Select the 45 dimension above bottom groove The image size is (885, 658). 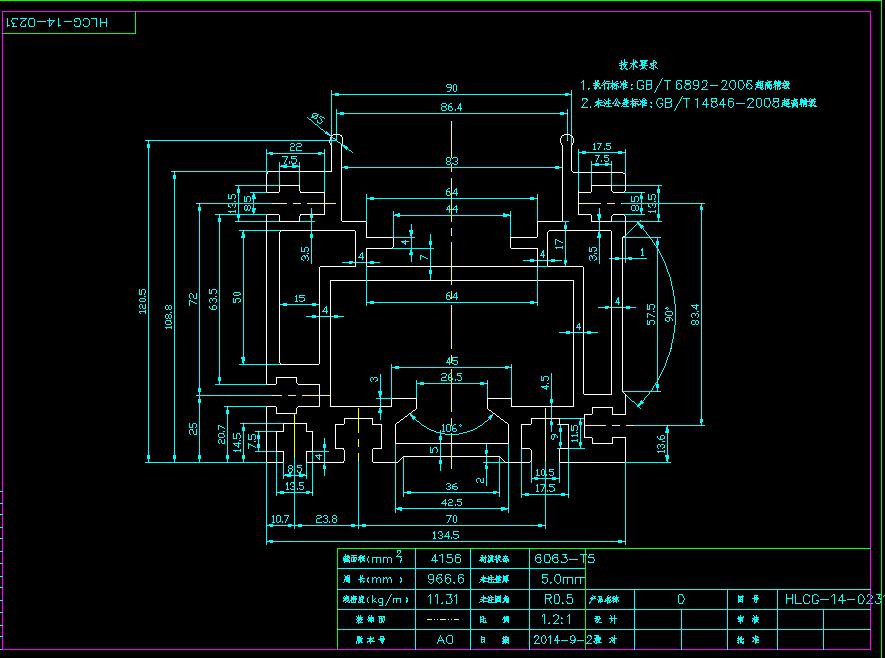[452, 361]
